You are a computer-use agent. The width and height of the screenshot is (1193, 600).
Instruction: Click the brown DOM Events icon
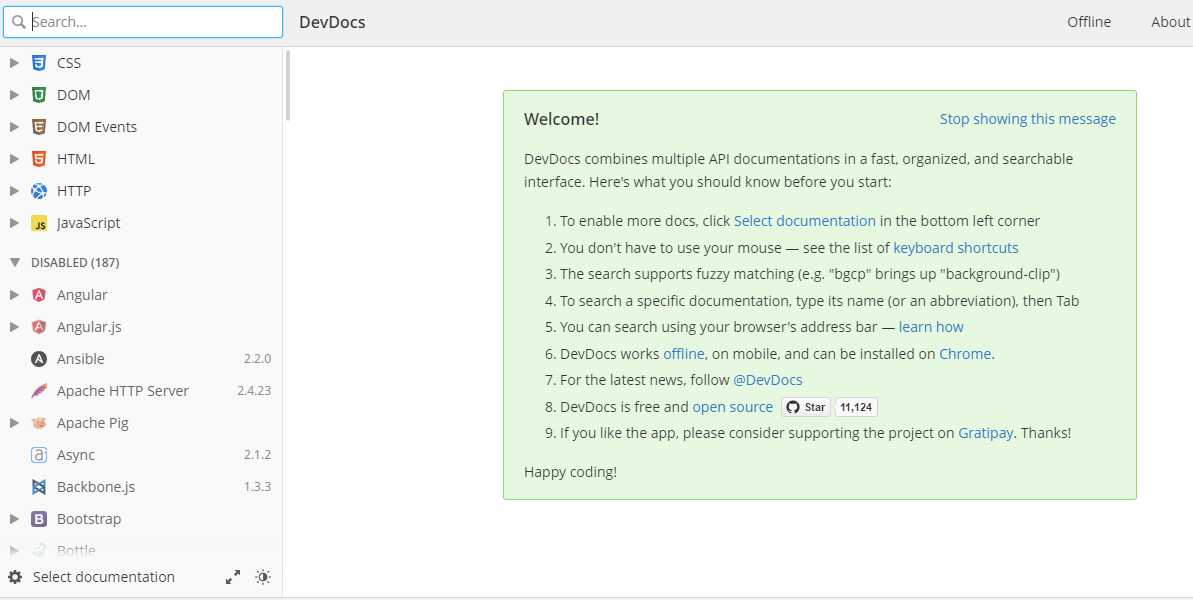point(39,127)
